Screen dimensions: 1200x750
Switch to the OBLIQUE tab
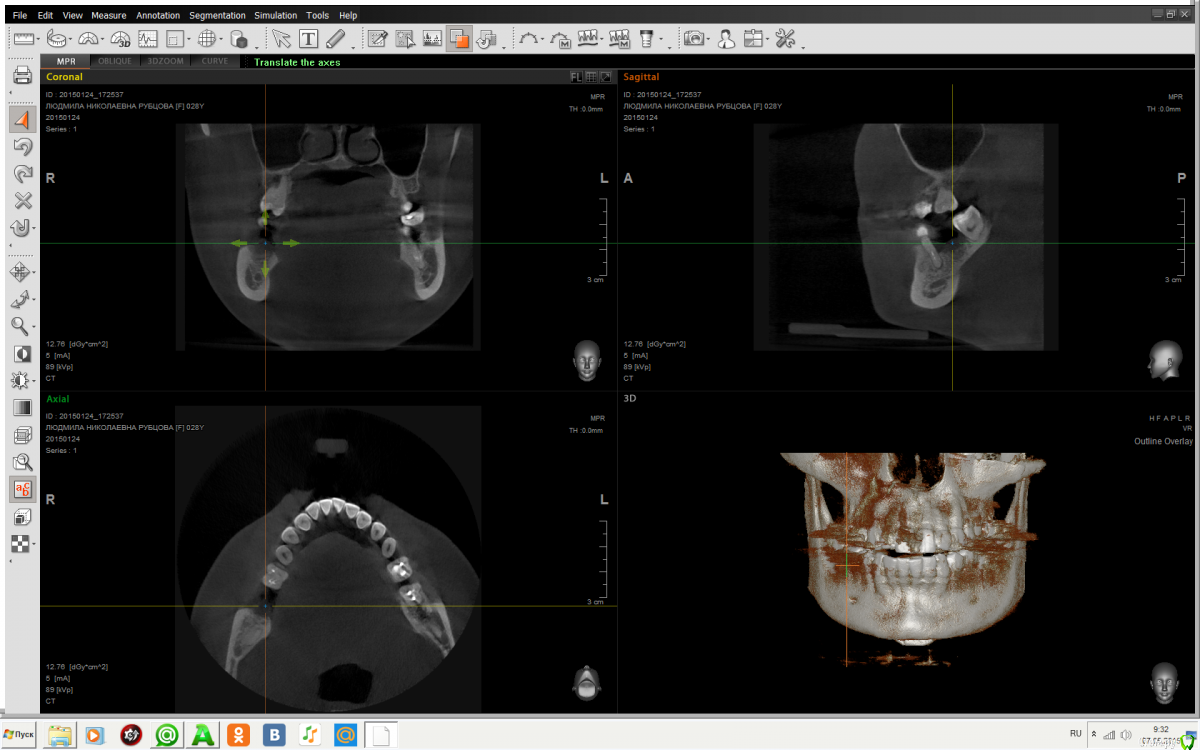pos(114,62)
